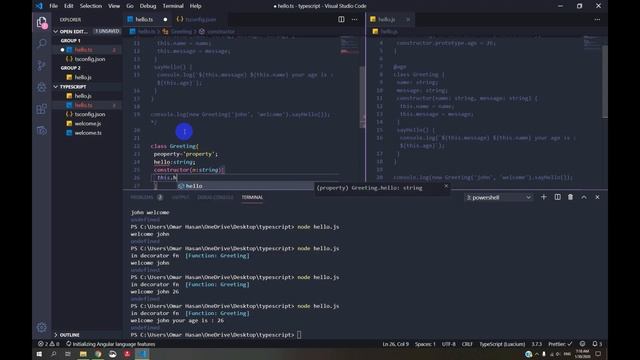Open the Extensions view in activity bar

[x=42, y=109]
